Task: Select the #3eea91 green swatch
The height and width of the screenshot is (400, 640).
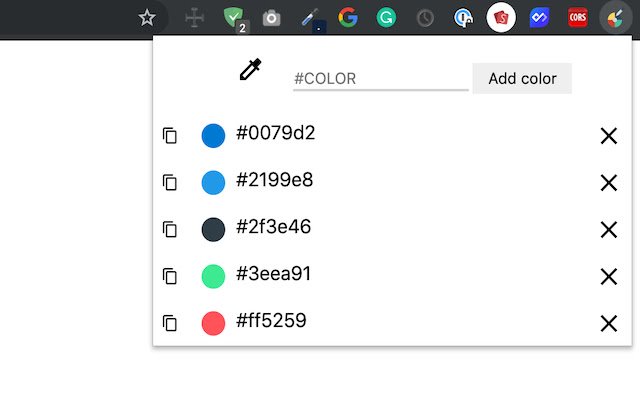Action: (x=213, y=276)
